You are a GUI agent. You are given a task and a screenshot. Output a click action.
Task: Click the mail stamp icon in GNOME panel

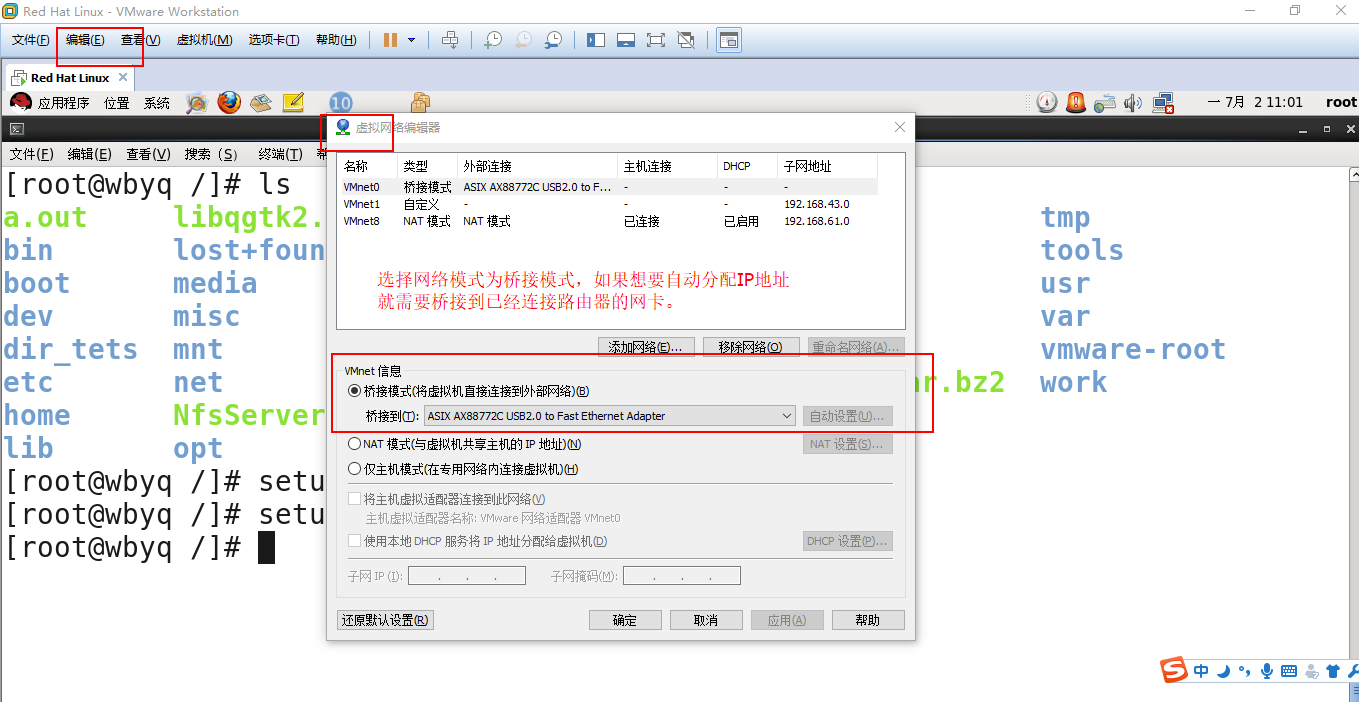(261, 102)
